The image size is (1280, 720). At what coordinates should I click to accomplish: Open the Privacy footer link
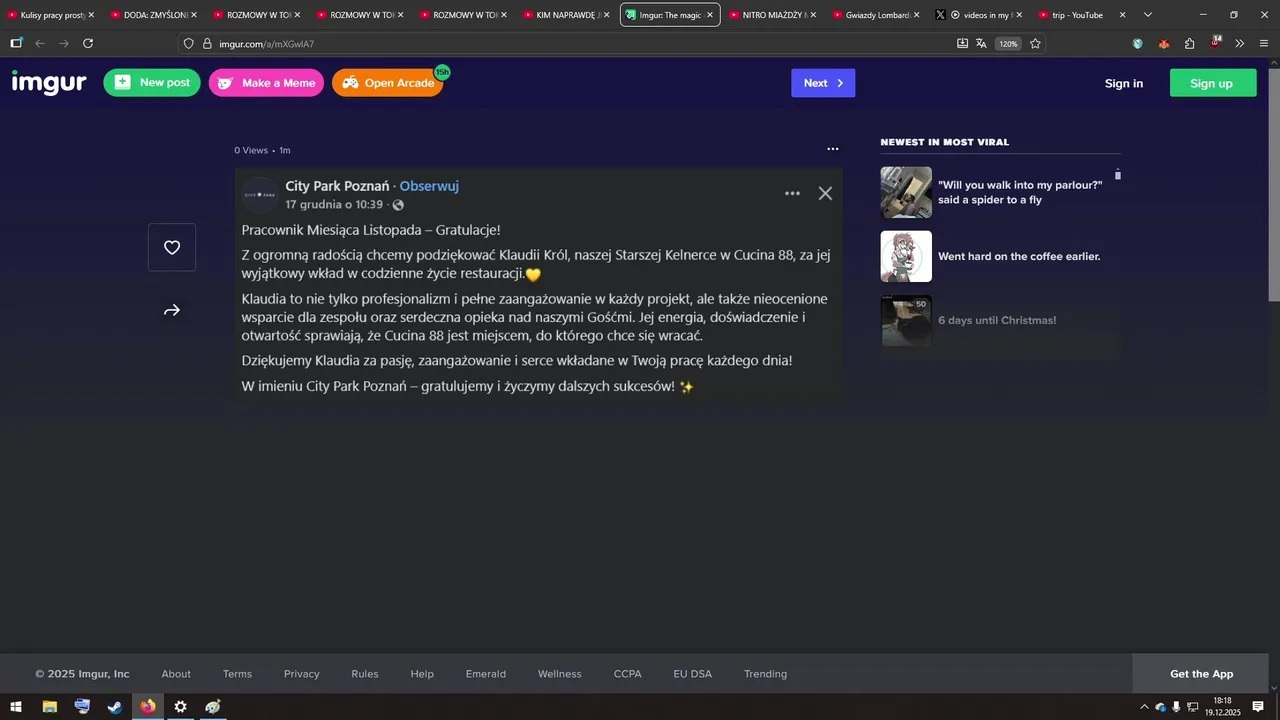(x=302, y=674)
